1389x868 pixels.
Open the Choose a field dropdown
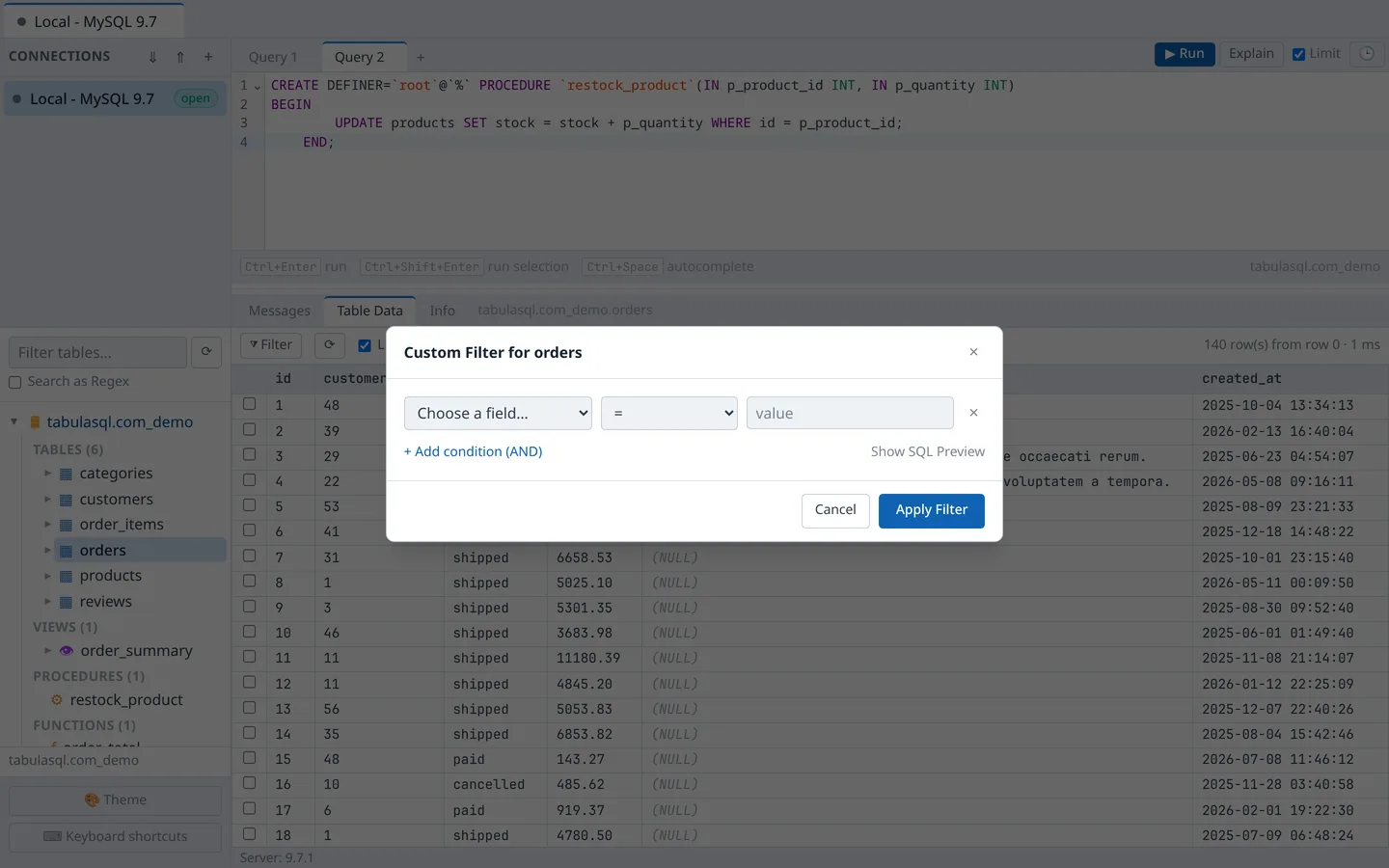click(498, 413)
